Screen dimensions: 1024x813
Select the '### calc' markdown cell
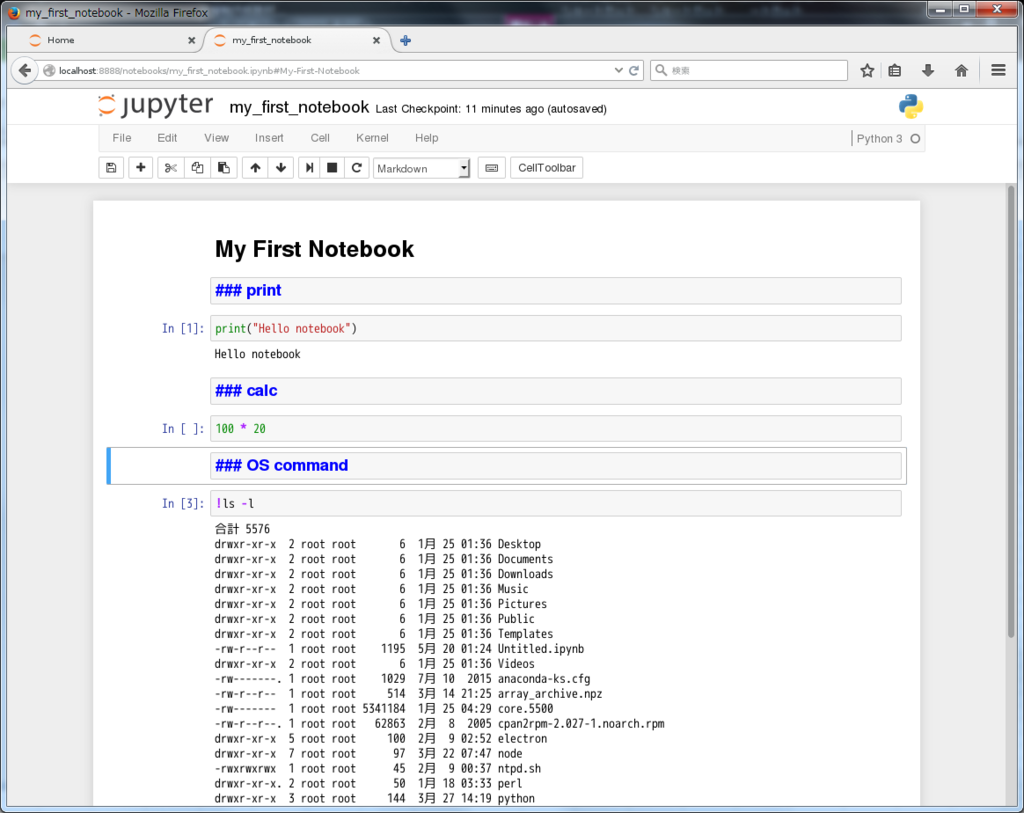coord(556,391)
